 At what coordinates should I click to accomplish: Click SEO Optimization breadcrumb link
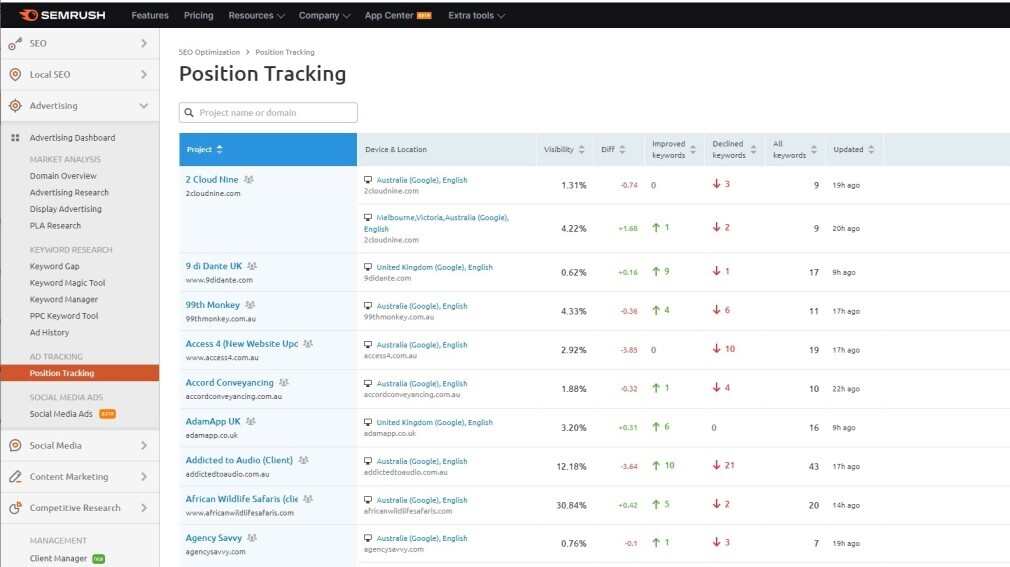[x=209, y=52]
